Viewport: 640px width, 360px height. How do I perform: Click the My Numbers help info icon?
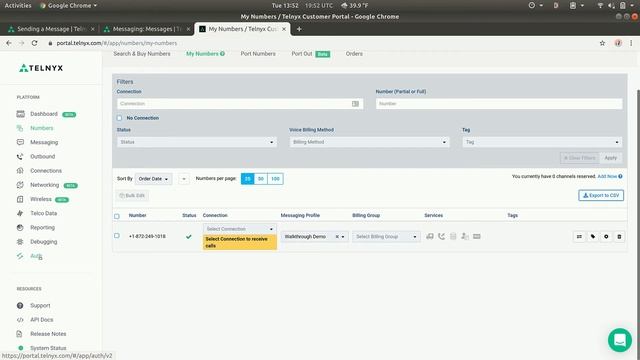click(222, 53)
